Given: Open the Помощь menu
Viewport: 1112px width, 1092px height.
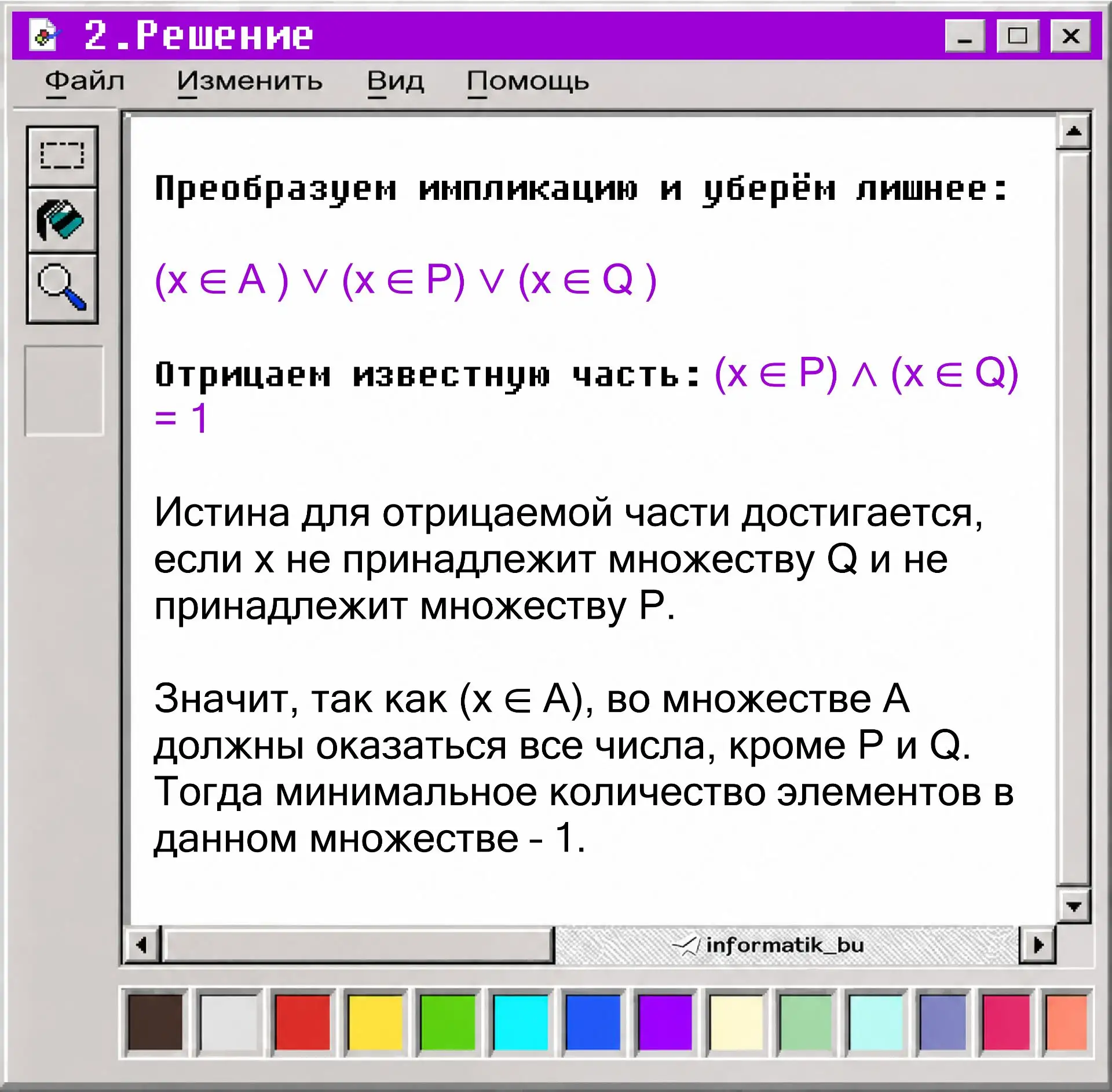Looking at the screenshot, I should pos(528,82).
